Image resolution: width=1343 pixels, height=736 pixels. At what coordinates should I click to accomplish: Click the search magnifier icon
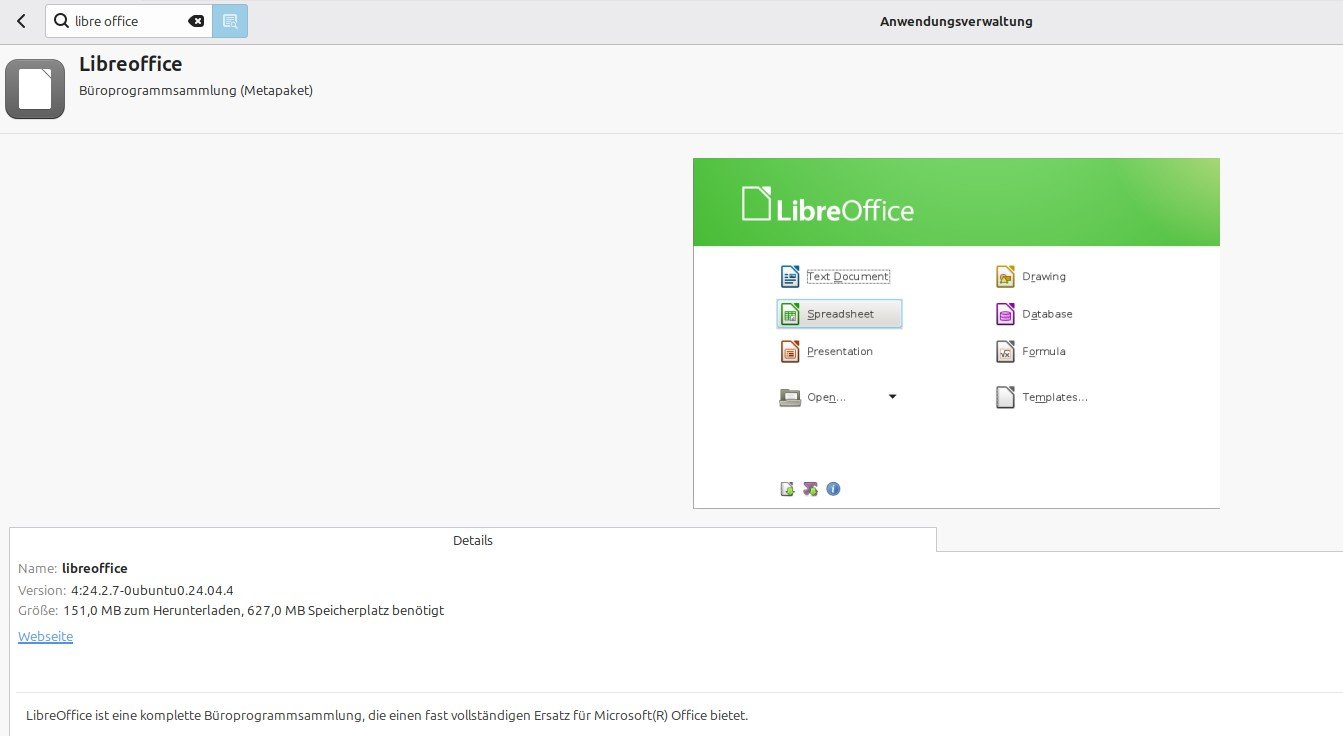click(61, 21)
